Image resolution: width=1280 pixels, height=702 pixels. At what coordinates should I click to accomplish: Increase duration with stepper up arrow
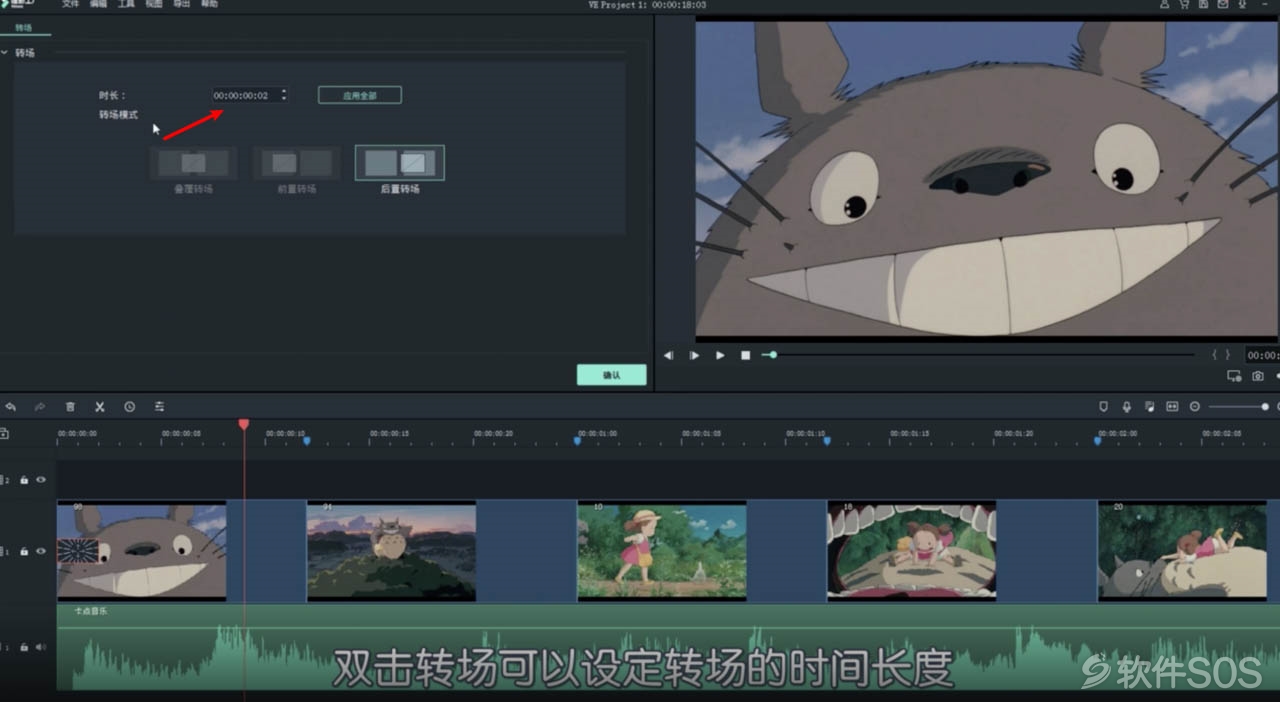coord(284,91)
